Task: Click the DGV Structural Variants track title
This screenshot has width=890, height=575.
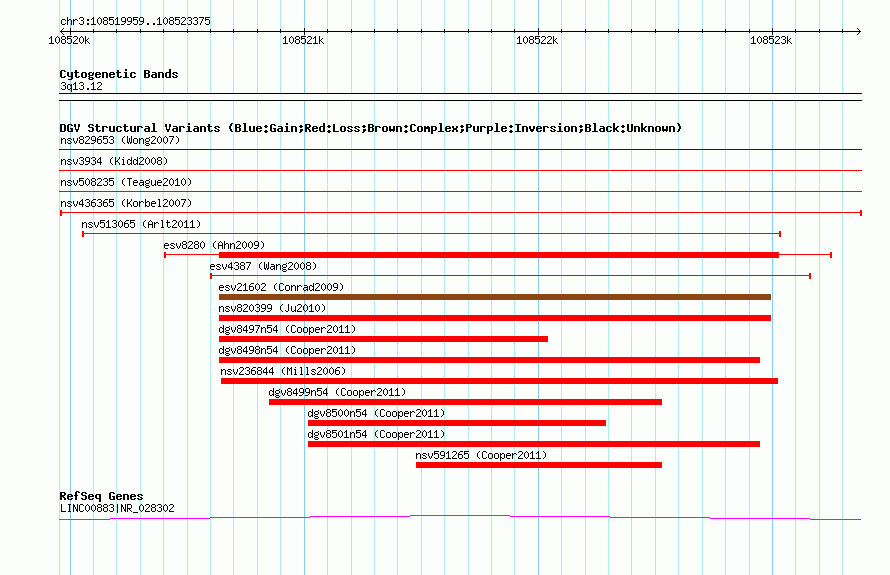Action: (x=370, y=128)
